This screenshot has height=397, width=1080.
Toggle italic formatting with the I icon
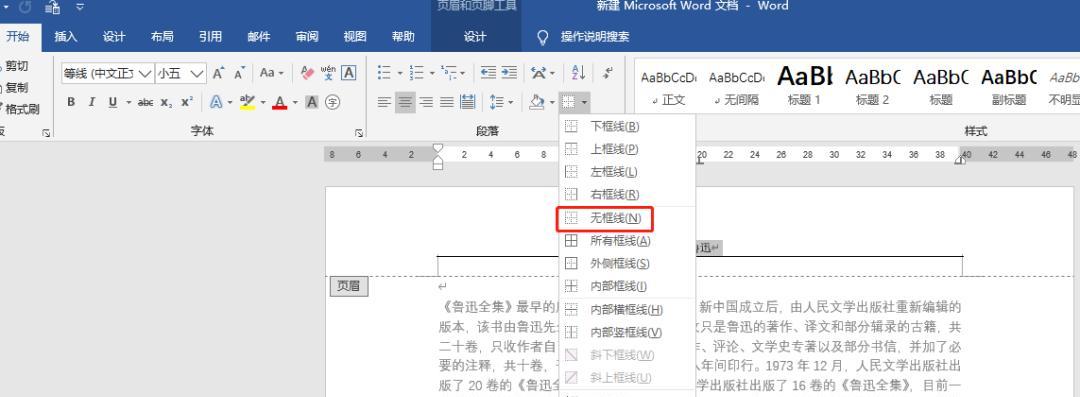tap(92, 102)
